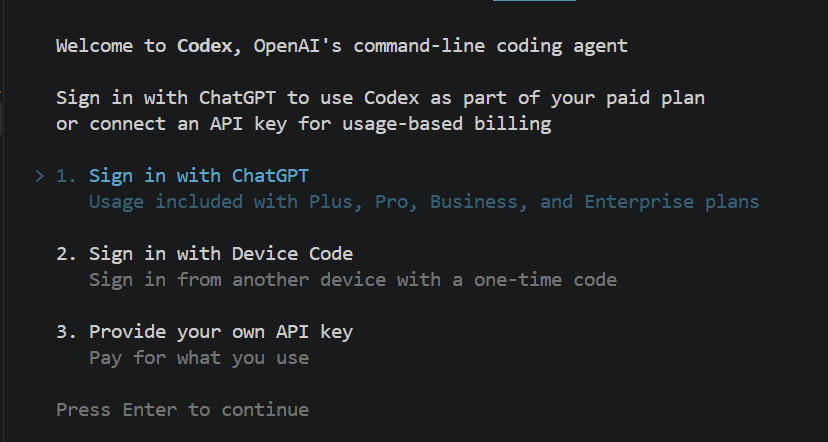Pick "Provide your own API key" option
Image resolution: width=828 pixels, height=442 pixels.
220,332
